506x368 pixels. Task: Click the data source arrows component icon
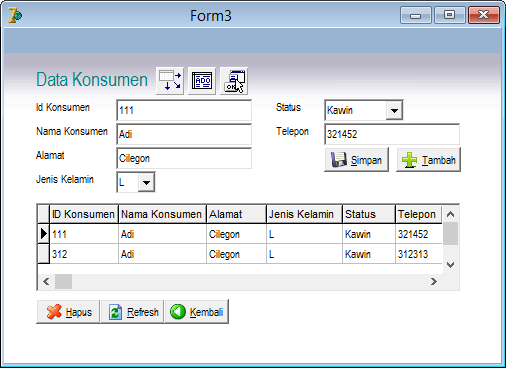click(170, 81)
